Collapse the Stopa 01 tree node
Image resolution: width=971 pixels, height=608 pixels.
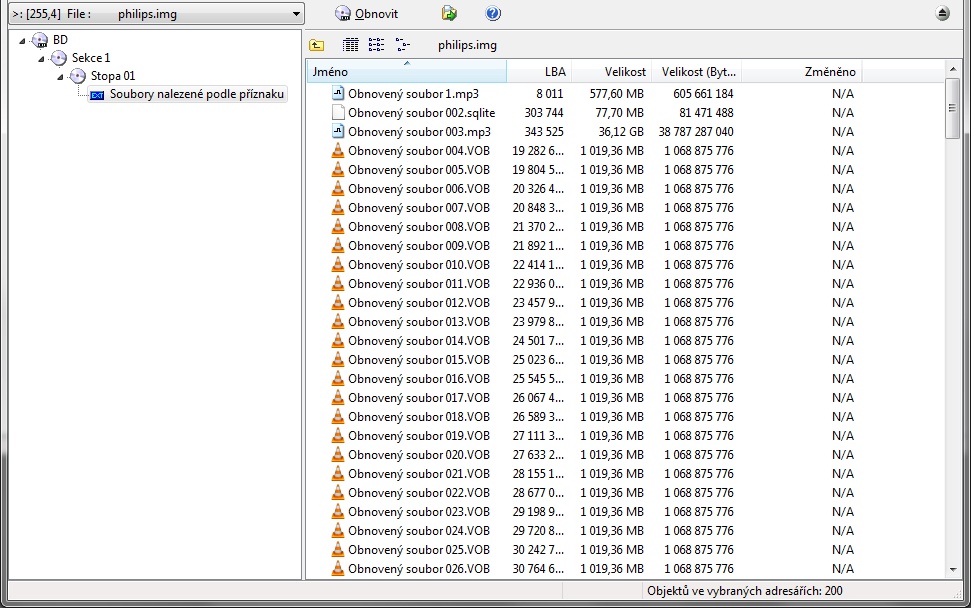(61, 77)
